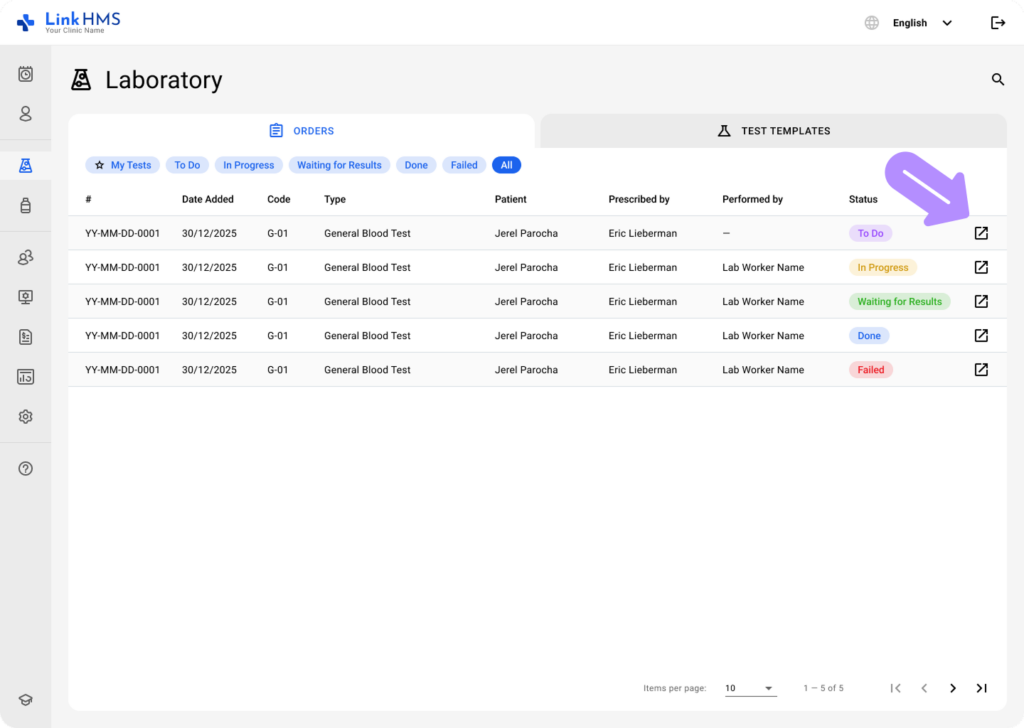Click the graduation cap icon in sidebar

click(26, 701)
